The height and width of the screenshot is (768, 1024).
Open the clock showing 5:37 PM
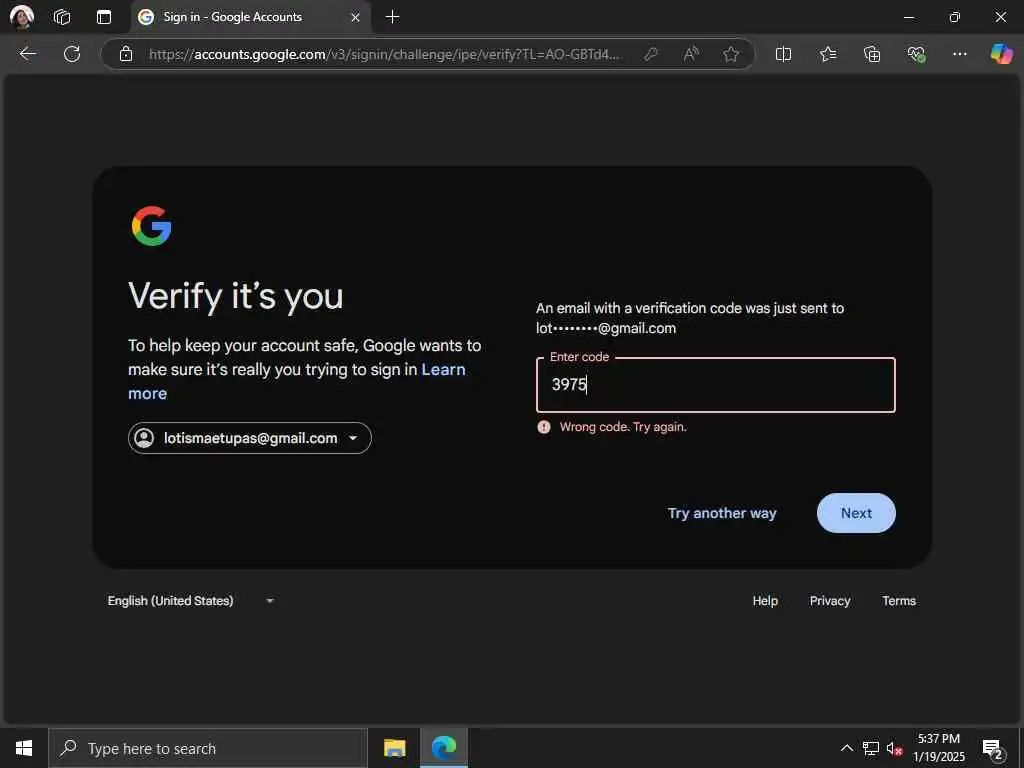tap(938, 748)
